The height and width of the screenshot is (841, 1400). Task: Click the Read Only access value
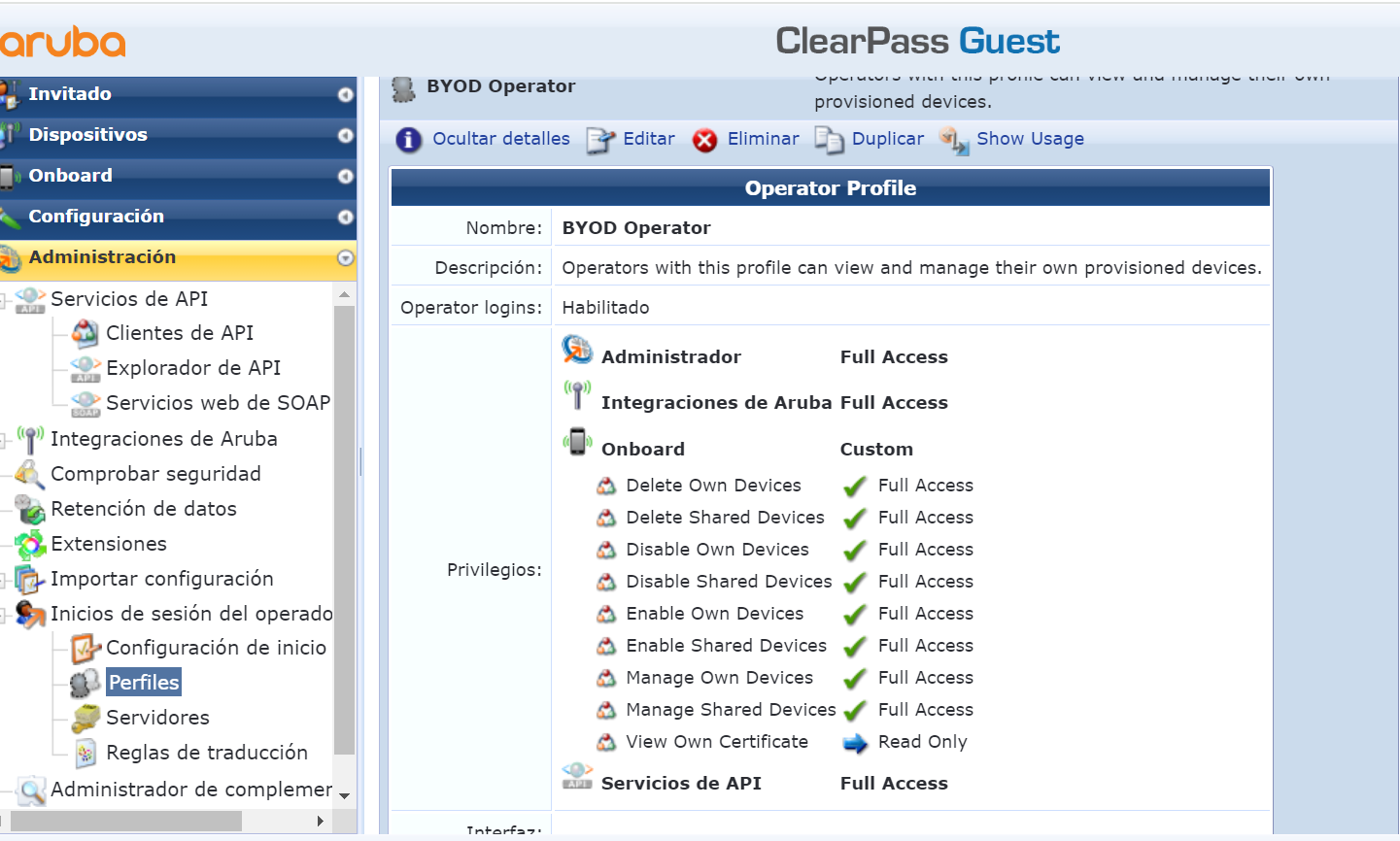click(x=923, y=742)
